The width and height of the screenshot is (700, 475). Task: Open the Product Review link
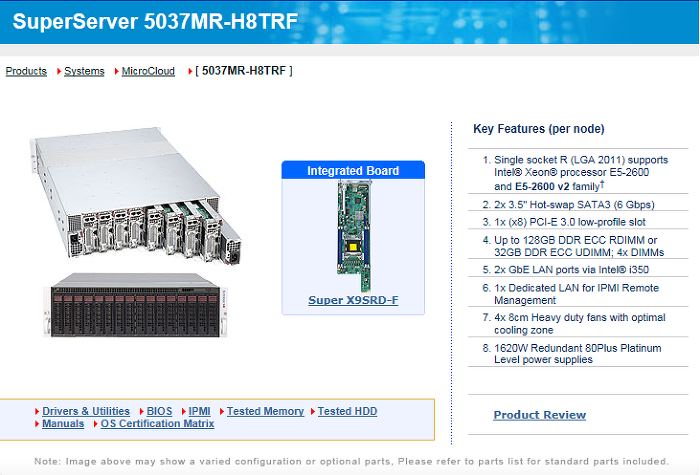(x=540, y=415)
